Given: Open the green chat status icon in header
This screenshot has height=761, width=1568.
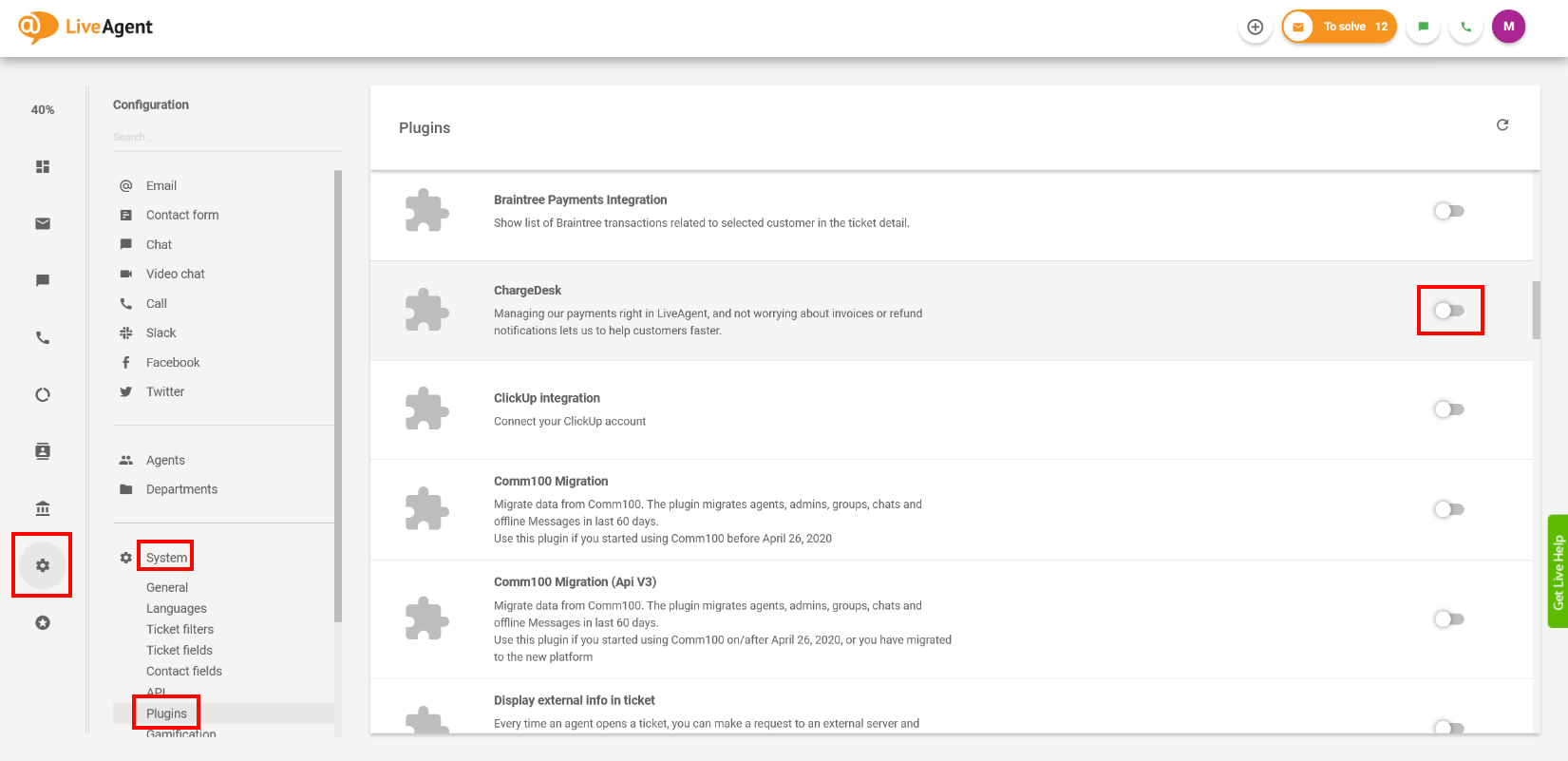Looking at the screenshot, I should pos(1423,27).
